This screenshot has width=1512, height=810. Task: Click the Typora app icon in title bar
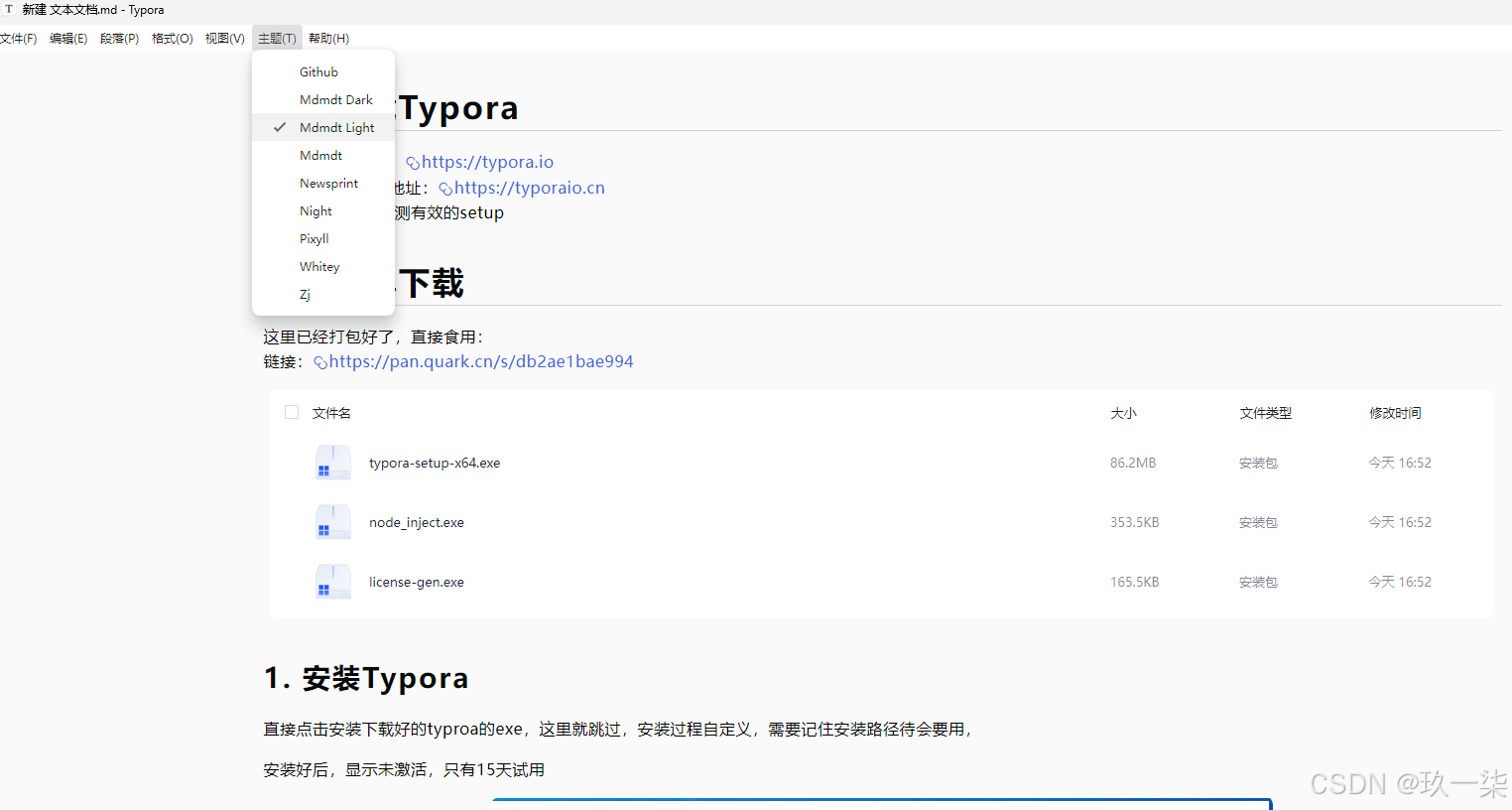click(9, 9)
